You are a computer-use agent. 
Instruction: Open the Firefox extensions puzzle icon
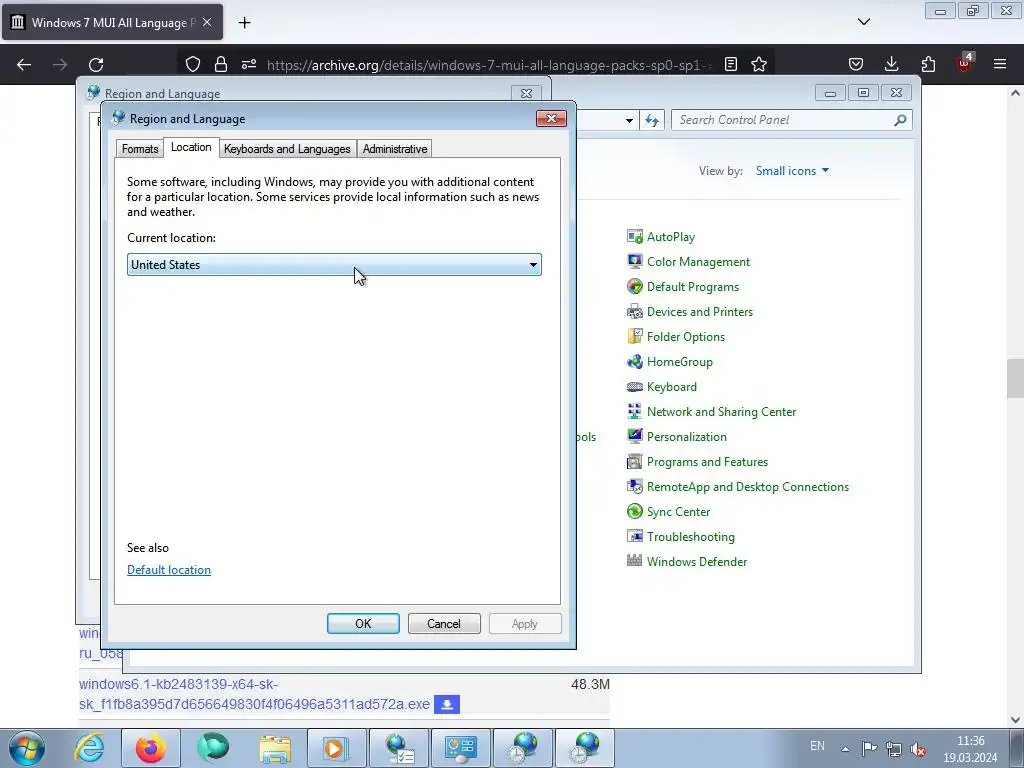click(x=928, y=64)
